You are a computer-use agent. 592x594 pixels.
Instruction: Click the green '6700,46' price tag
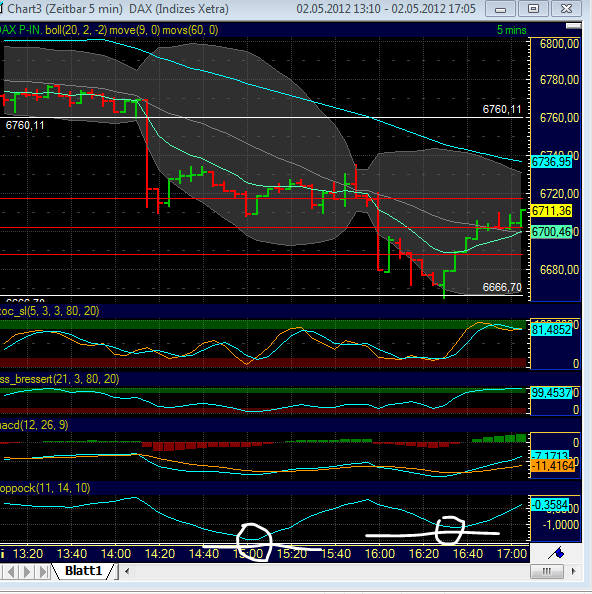(551, 232)
